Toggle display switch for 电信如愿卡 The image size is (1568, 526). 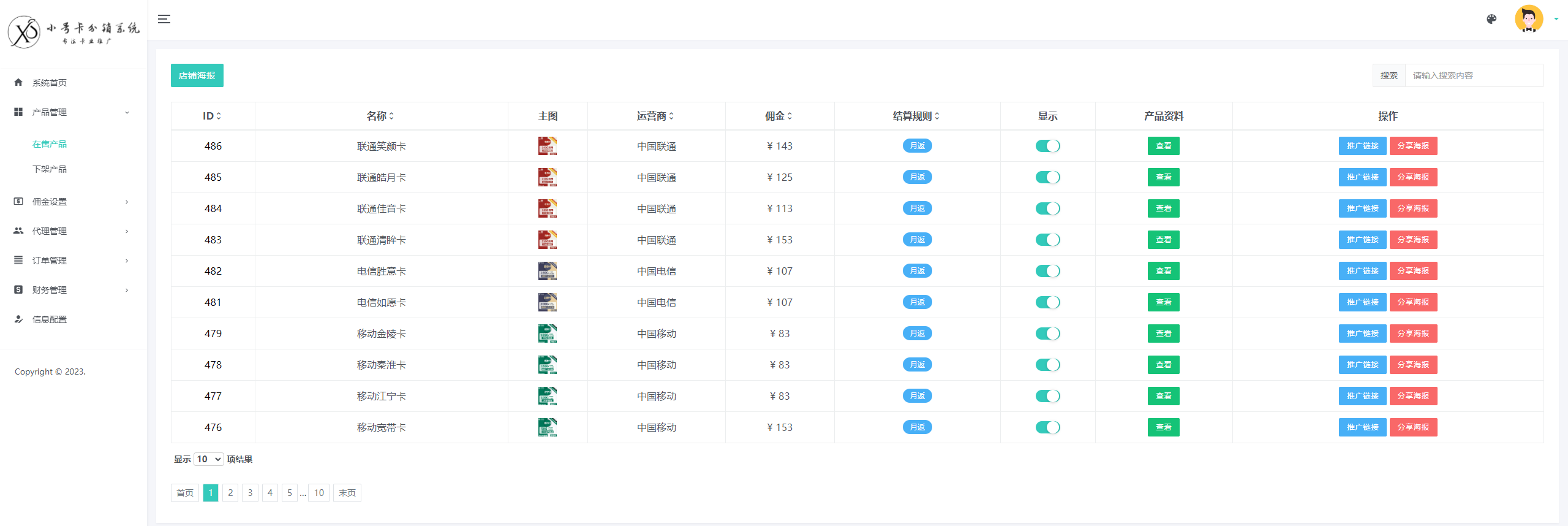(1047, 302)
